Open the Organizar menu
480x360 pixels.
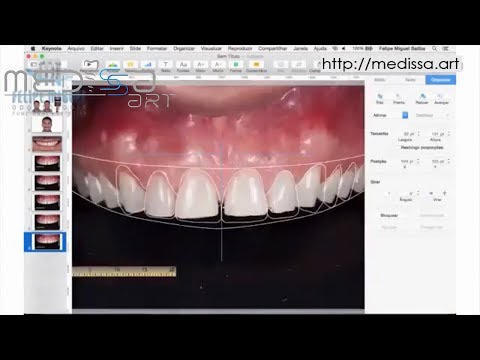(x=184, y=49)
